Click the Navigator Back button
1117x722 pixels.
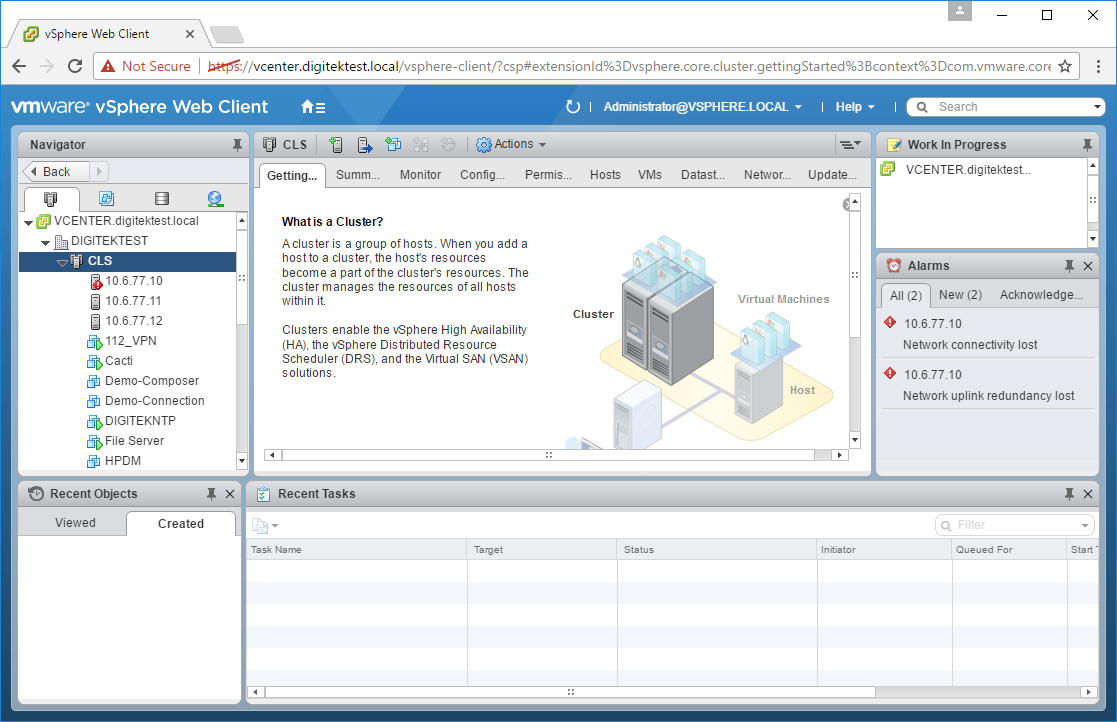tap(56, 172)
